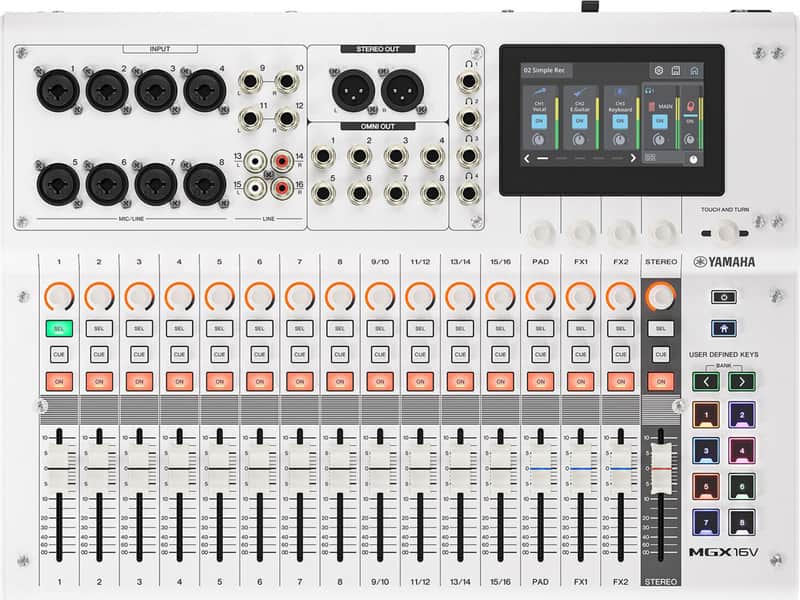Toggle the PAD channel ON button
The height and width of the screenshot is (600, 800).
pos(540,381)
